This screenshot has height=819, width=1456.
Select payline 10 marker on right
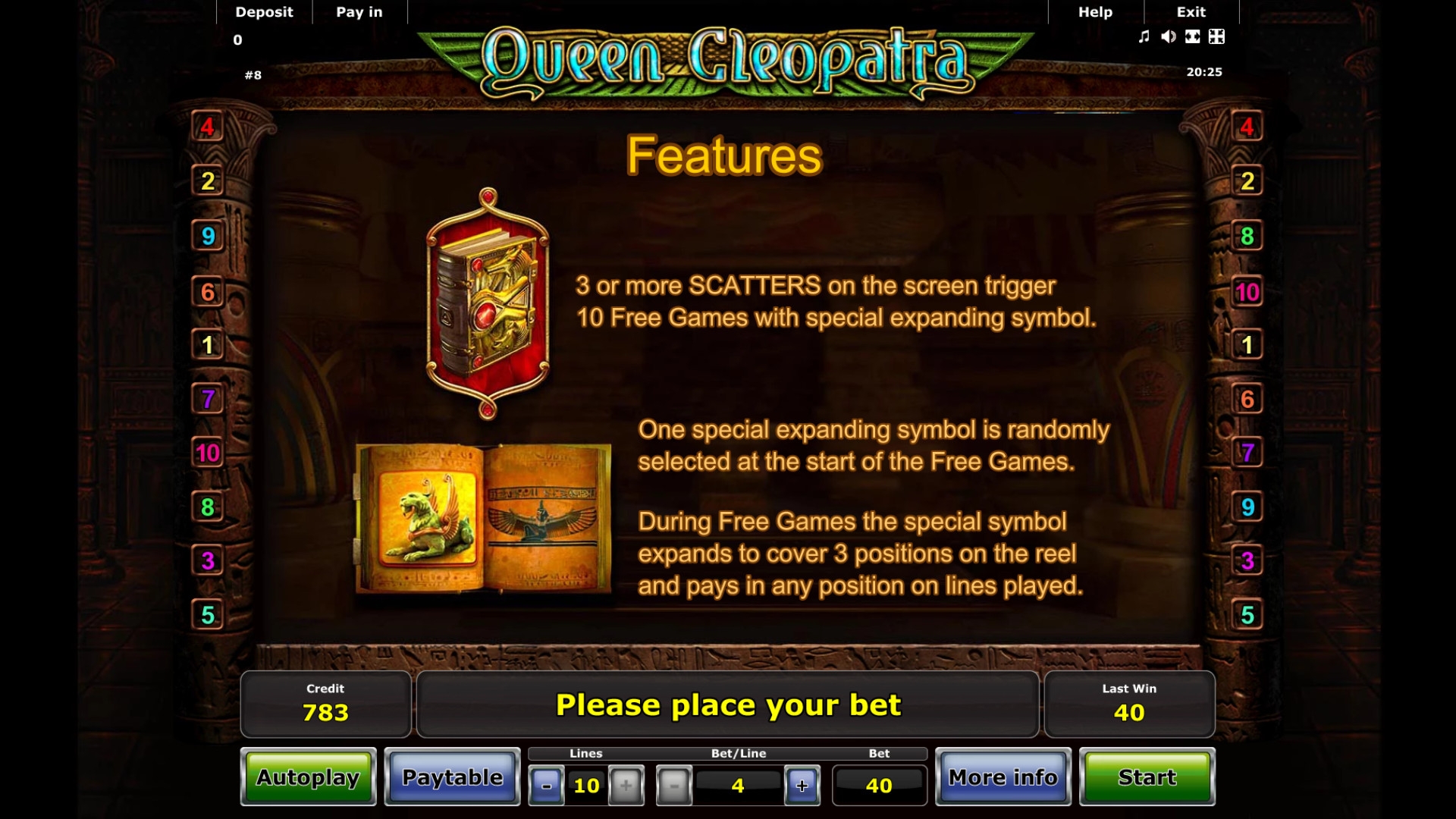1247,292
